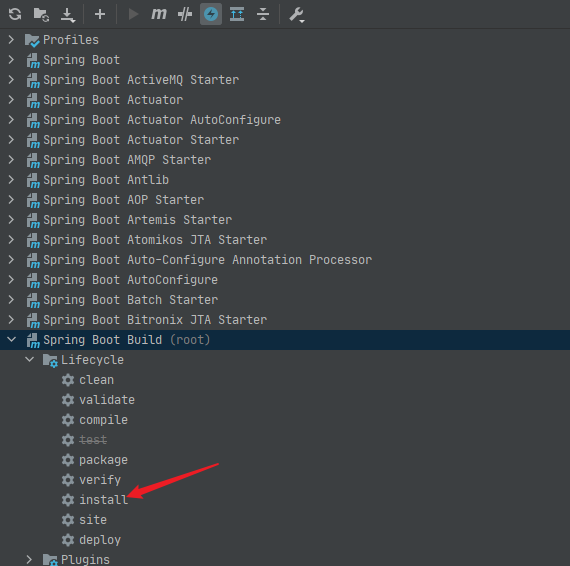Expand the Plugins folder
570x566 pixels.
click(x=29, y=559)
